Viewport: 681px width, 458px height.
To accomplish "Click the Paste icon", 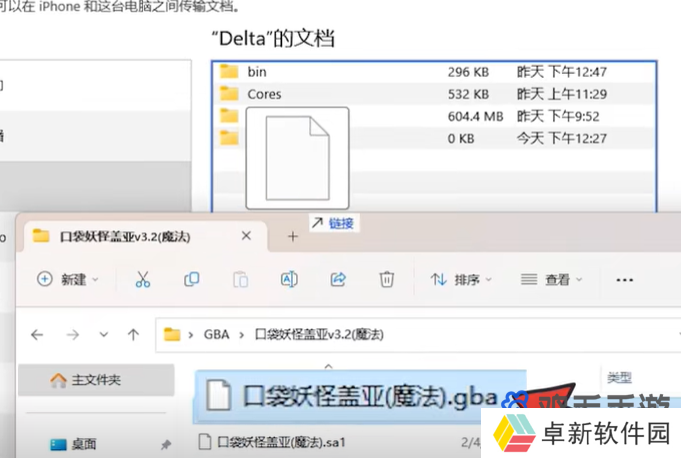I will [x=240, y=280].
